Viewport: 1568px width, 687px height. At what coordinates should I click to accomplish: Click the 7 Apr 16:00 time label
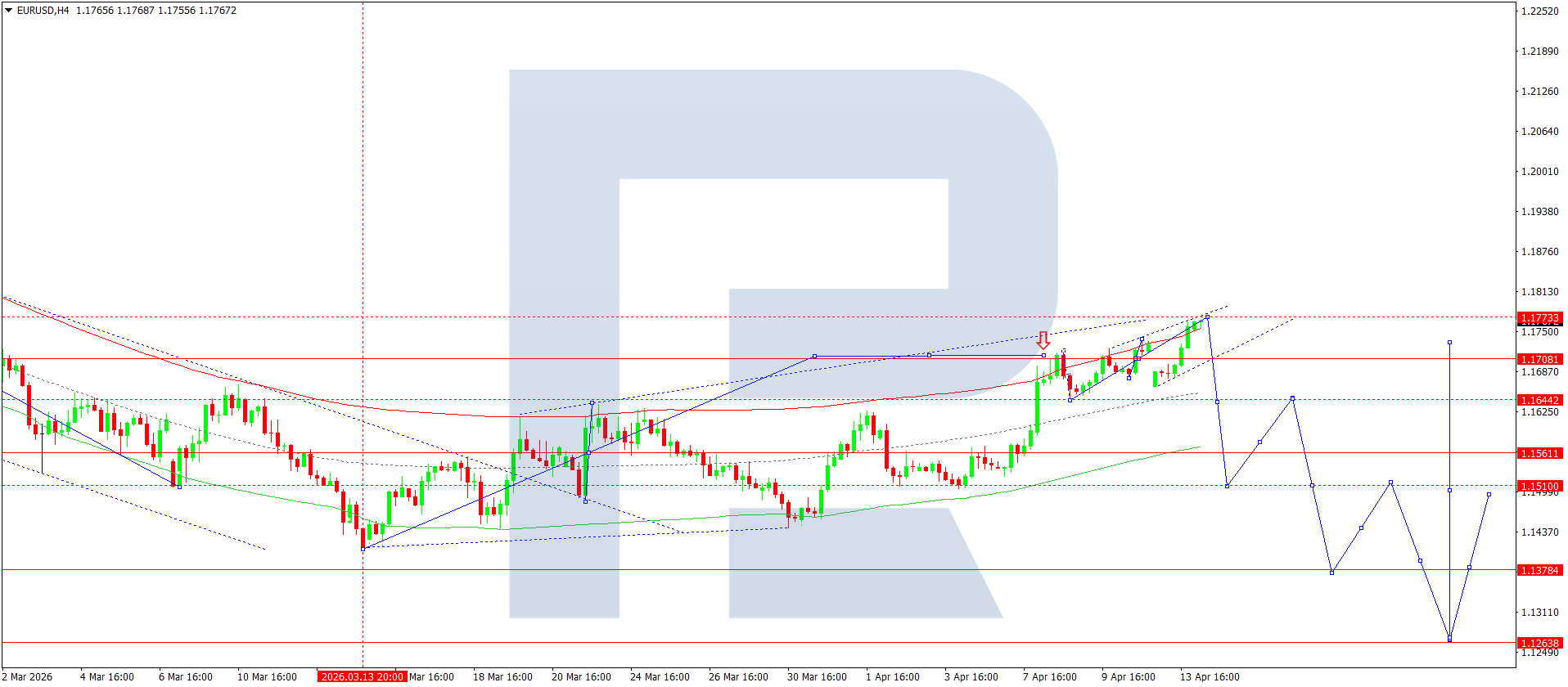click(1049, 676)
